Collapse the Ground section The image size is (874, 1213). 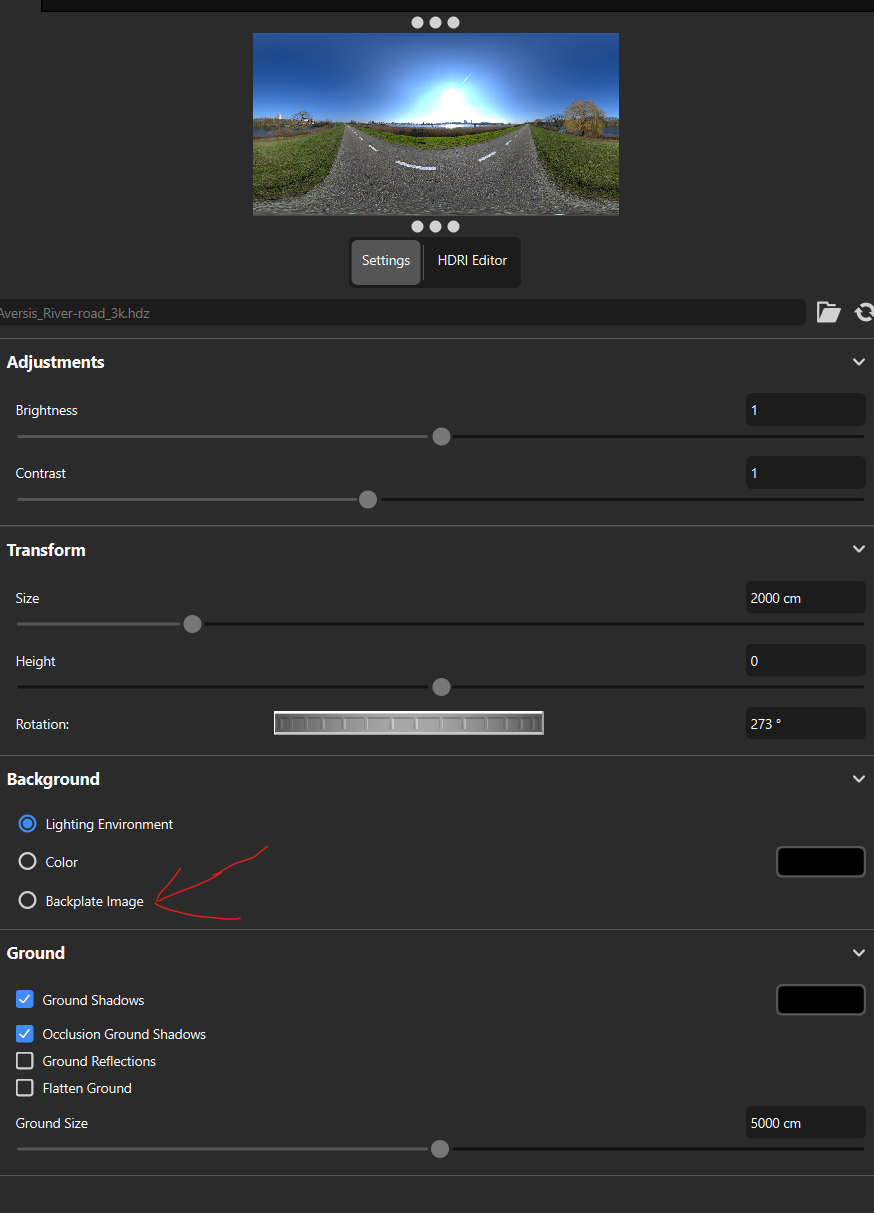(858, 953)
